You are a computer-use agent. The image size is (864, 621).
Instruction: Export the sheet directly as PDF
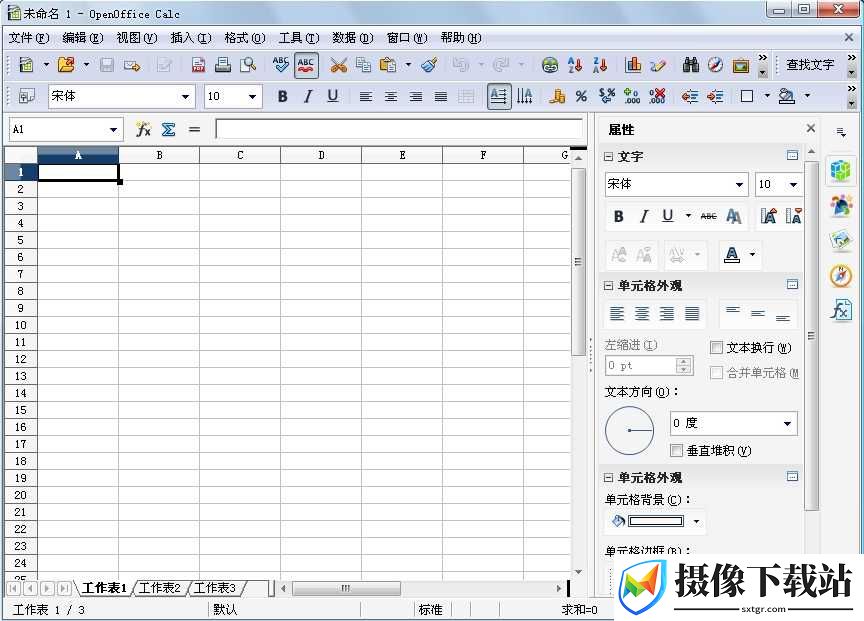[x=198, y=65]
